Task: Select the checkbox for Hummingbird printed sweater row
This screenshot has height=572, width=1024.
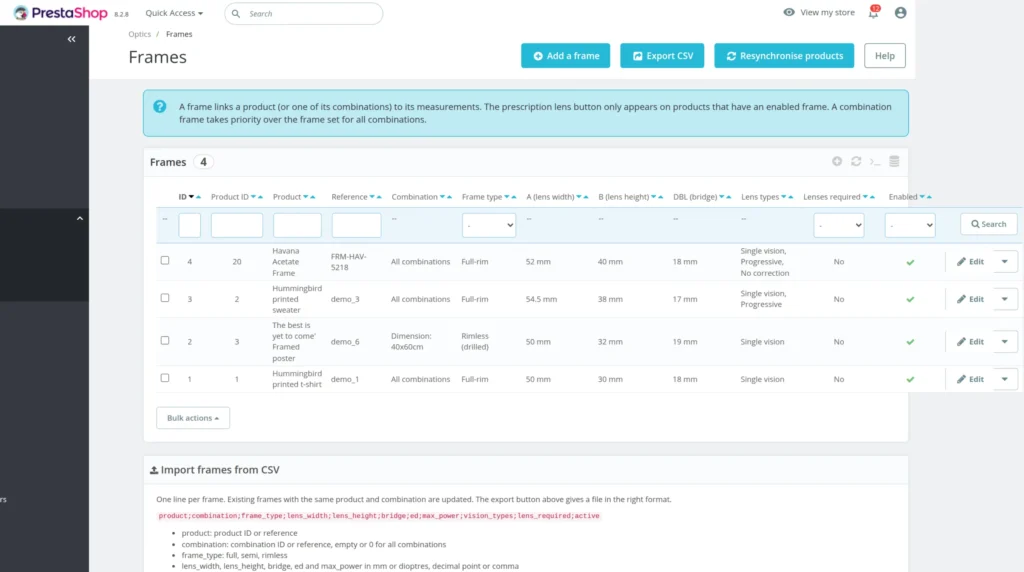Action: pos(165,298)
